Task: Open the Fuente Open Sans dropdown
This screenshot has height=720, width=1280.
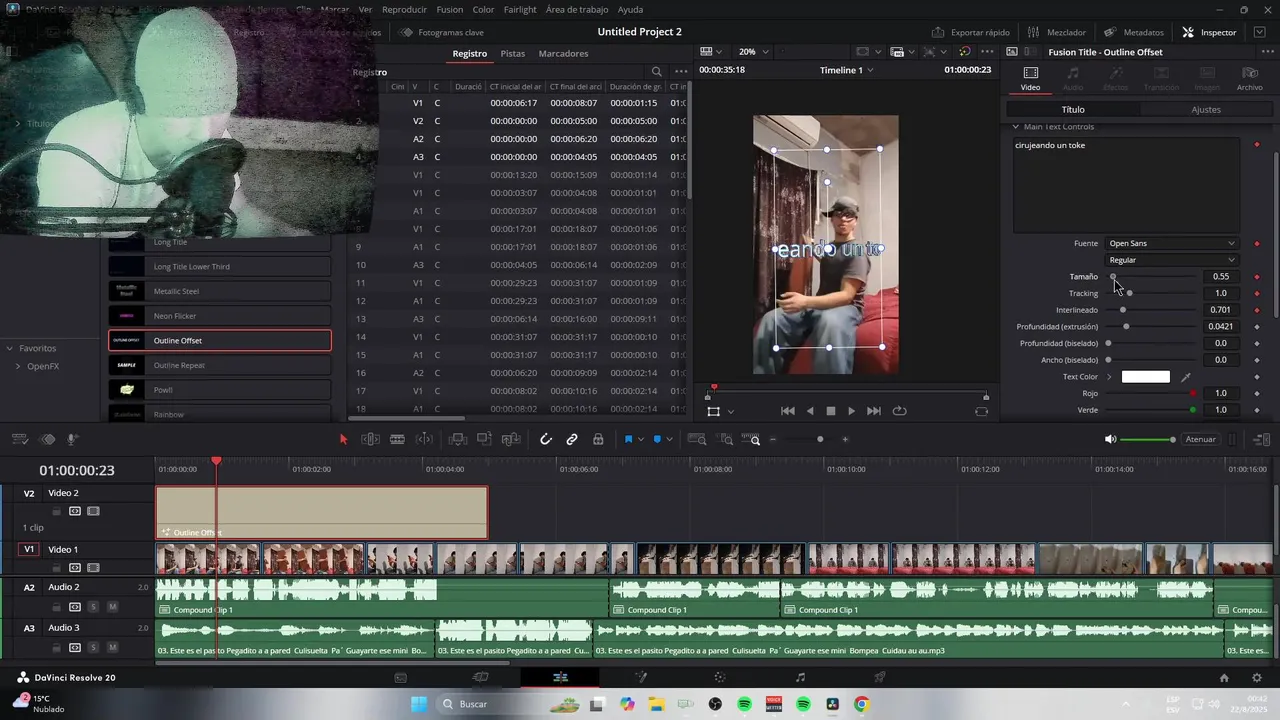Action: (1171, 243)
